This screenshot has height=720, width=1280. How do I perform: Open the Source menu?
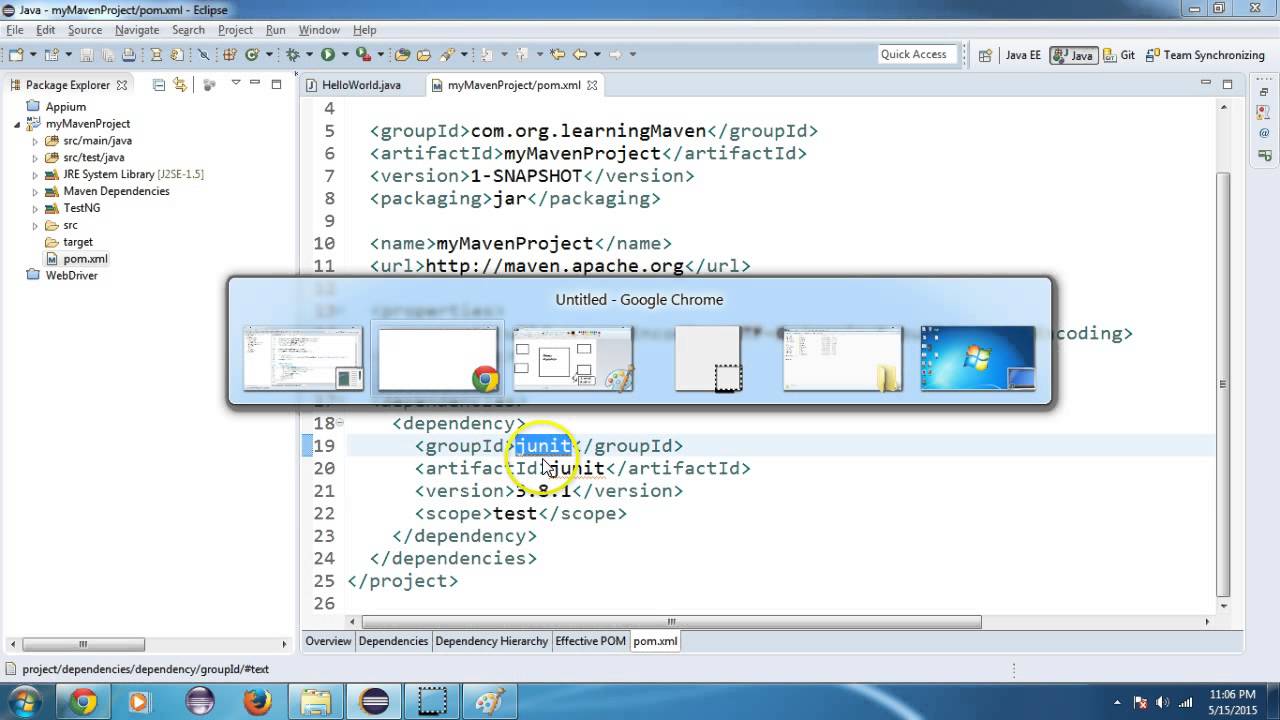(85, 30)
